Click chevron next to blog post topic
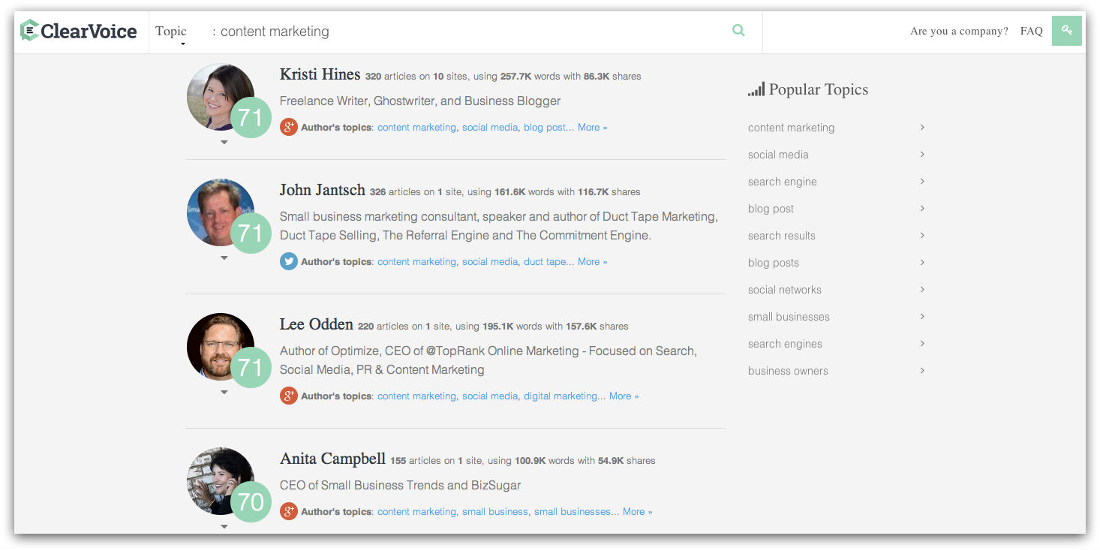 point(923,208)
